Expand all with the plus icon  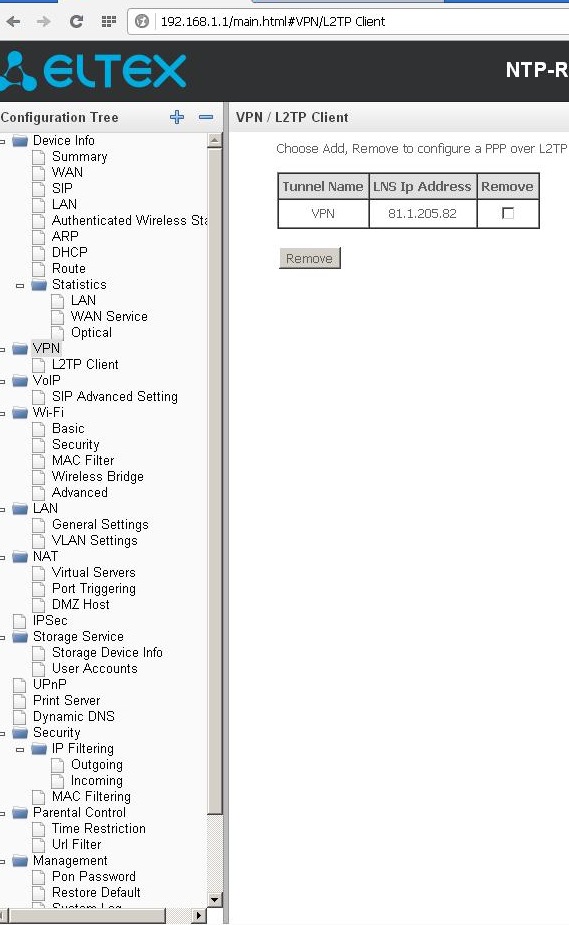[177, 117]
